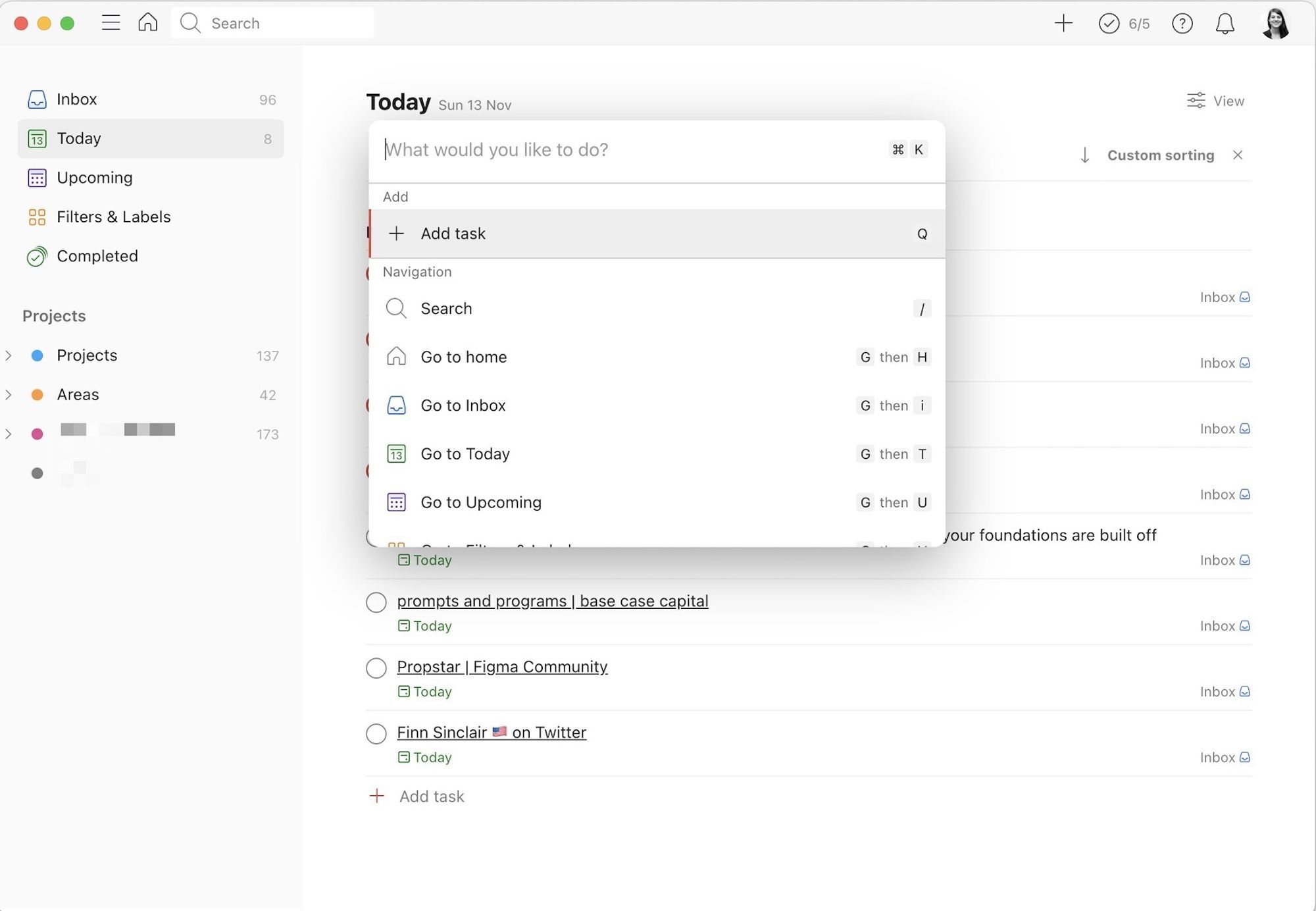Image resolution: width=1316 pixels, height=911 pixels.
Task: Open Propstar | Figma Community link
Action: tap(502, 667)
